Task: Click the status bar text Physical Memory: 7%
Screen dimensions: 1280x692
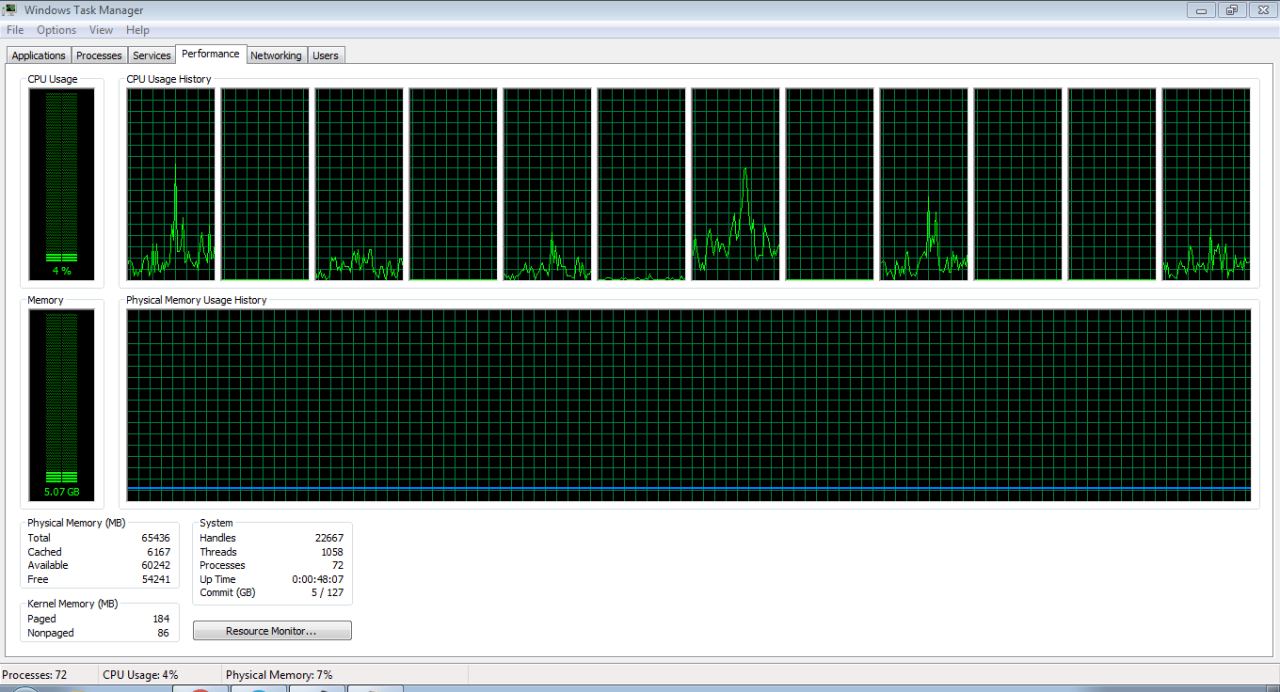Action: pyautogui.click(x=279, y=675)
